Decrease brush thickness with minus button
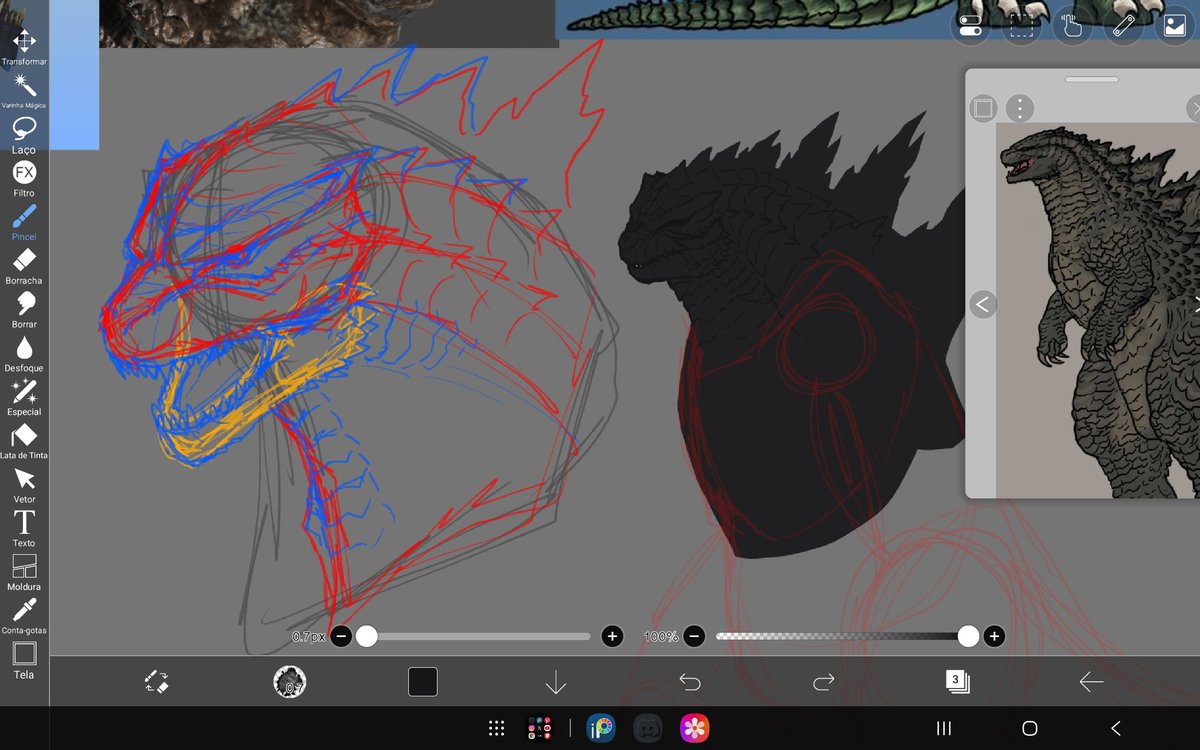Viewport: 1200px width, 750px height. (x=341, y=636)
